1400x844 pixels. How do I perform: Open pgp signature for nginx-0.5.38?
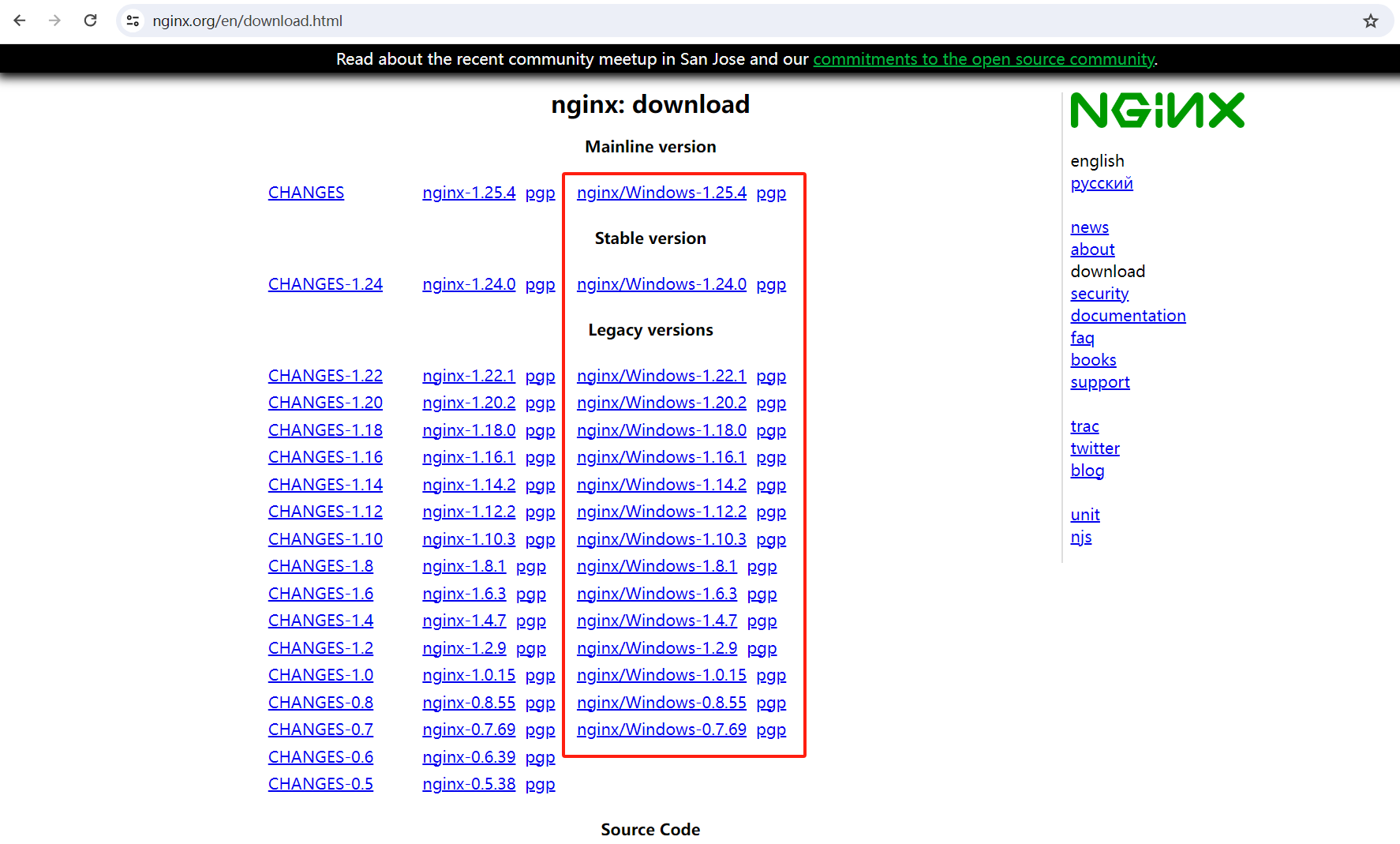point(541,784)
